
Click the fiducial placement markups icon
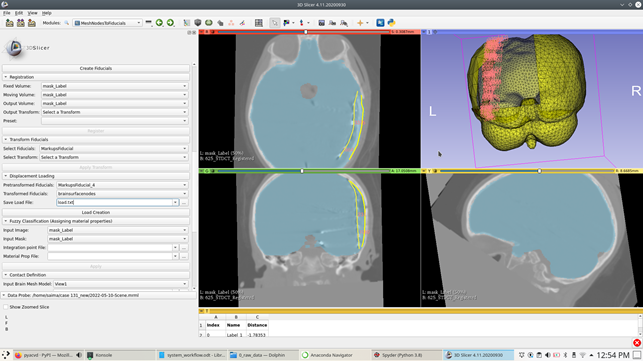301,23
